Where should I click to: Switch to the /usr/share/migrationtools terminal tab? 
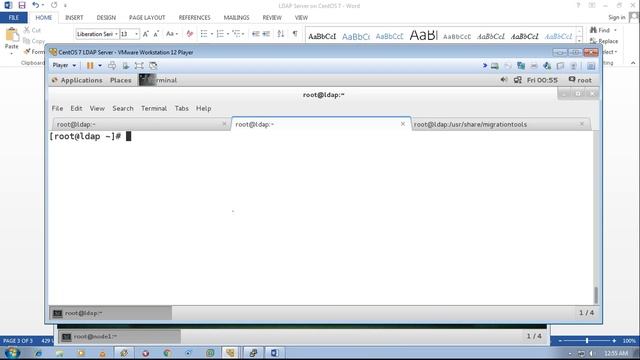500,124
